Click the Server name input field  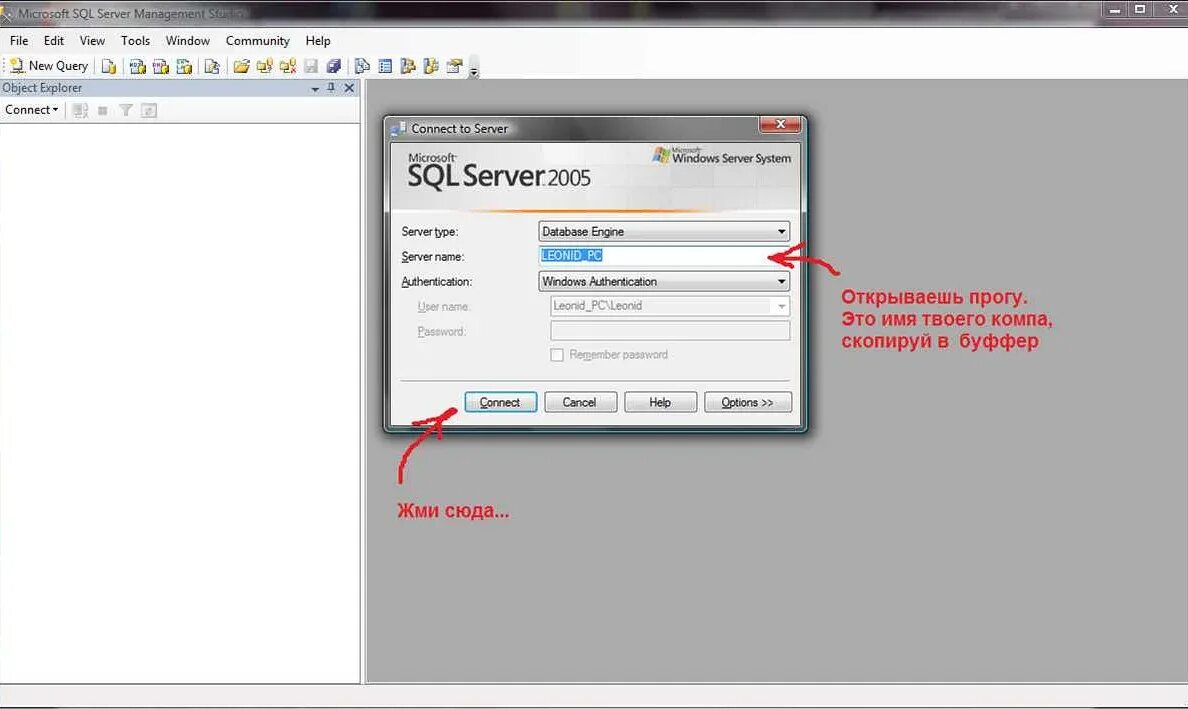pyautogui.click(x=664, y=256)
